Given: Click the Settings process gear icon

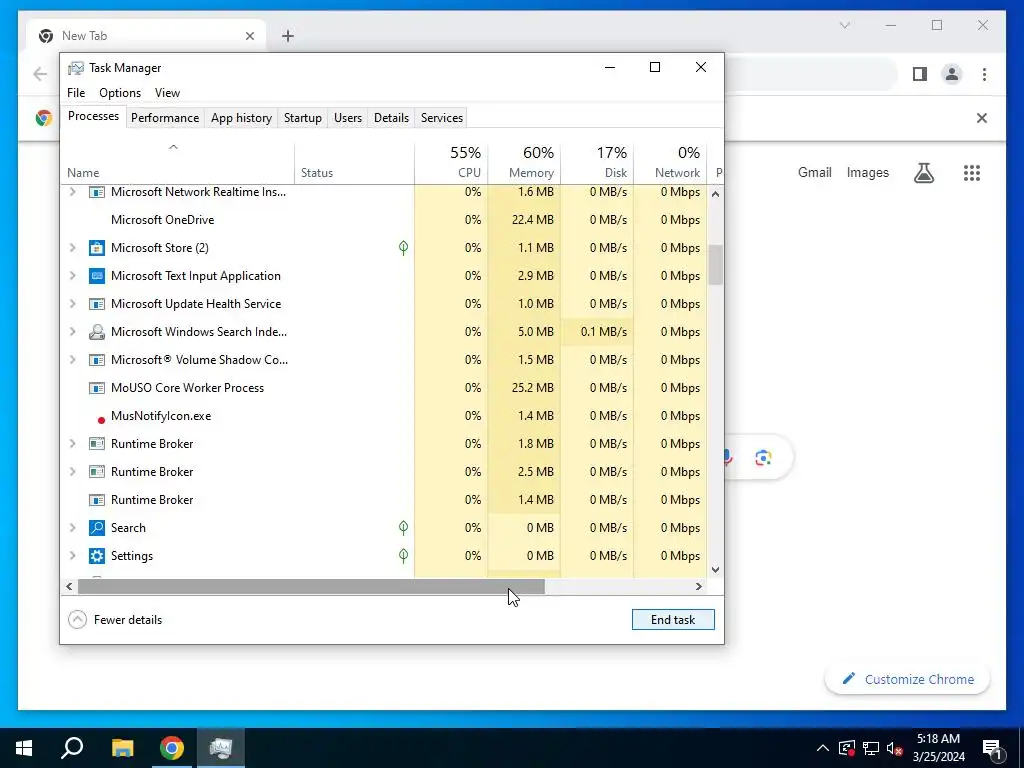Looking at the screenshot, I should coord(97,556).
